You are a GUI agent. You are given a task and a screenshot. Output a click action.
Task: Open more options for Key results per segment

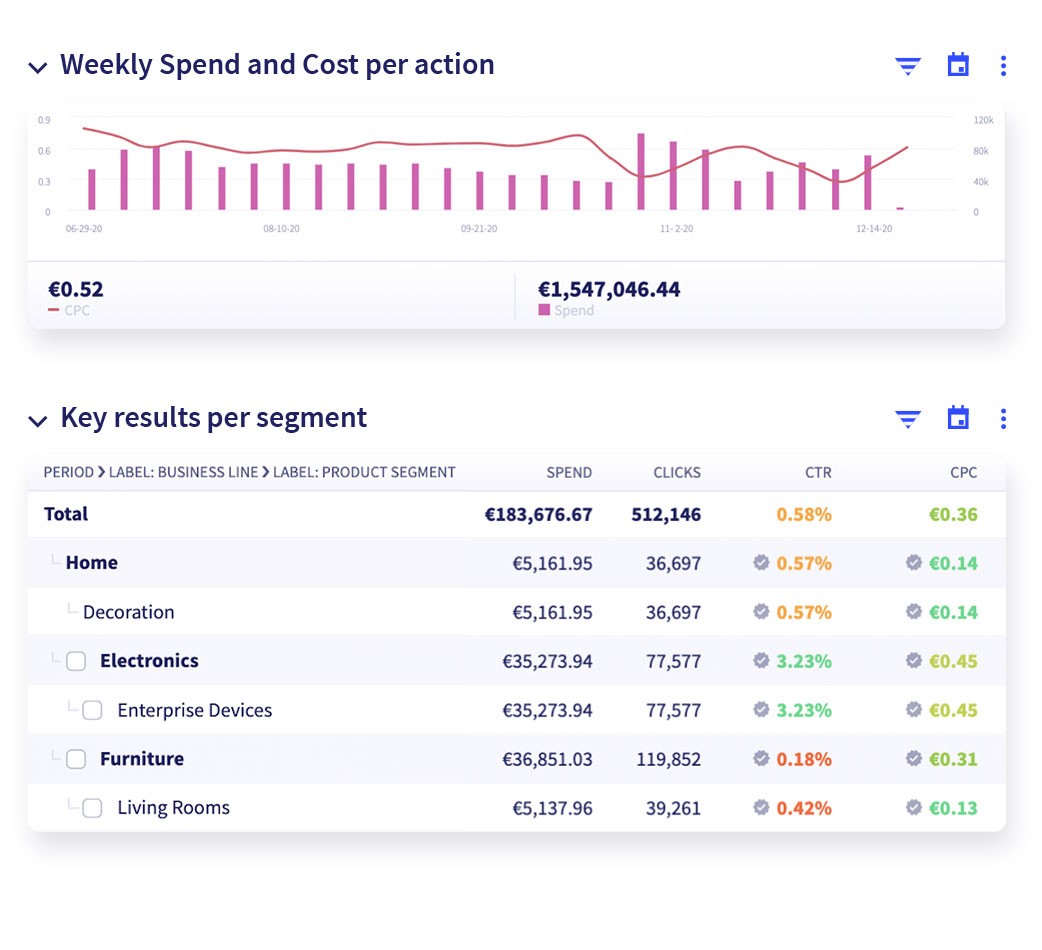pos(1003,419)
